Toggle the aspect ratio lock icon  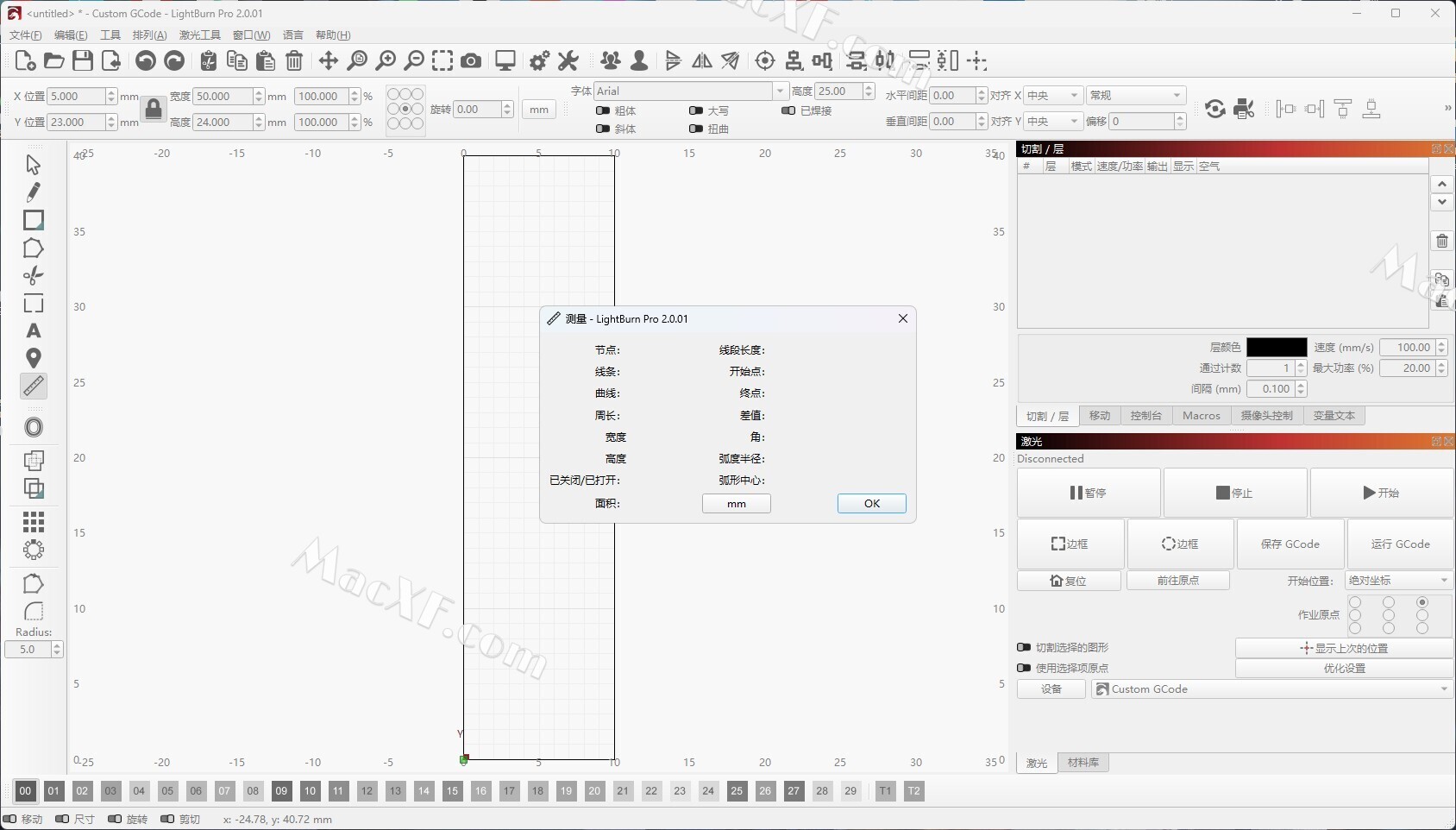click(x=154, y=109)
